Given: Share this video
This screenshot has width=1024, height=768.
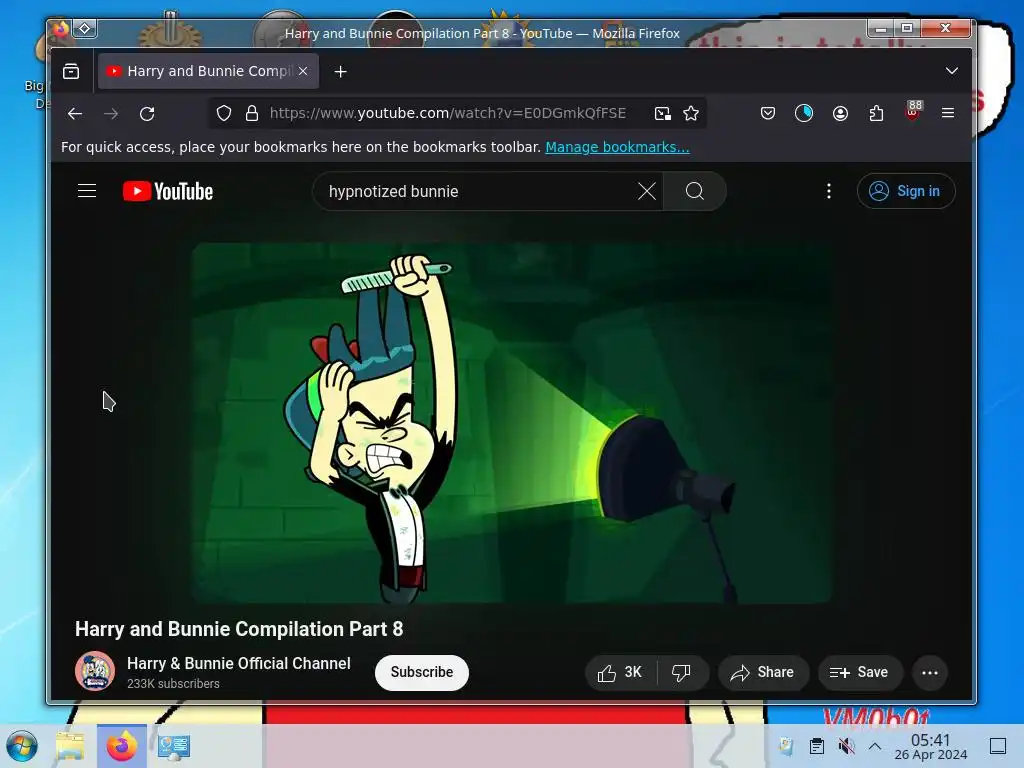Looking at the screenshot, I should [x=763, y=673].
